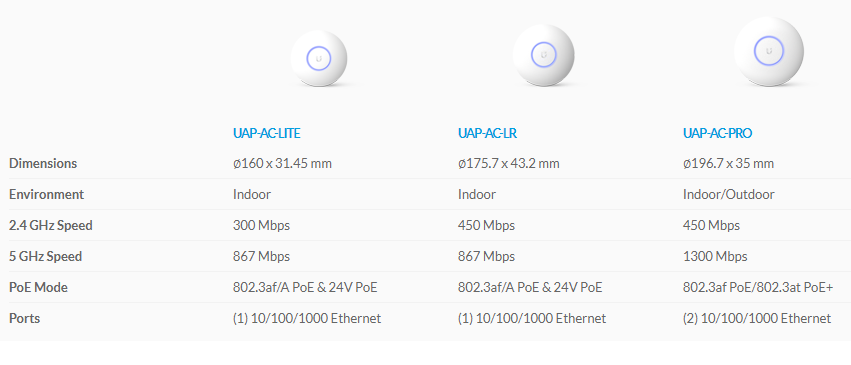Image resolution: width=851 pixels, height=365 pixels.
Task: Click the (2) 10/100/1000 Ethernet value
Action: pyautogui.click(x=757, y=318)
